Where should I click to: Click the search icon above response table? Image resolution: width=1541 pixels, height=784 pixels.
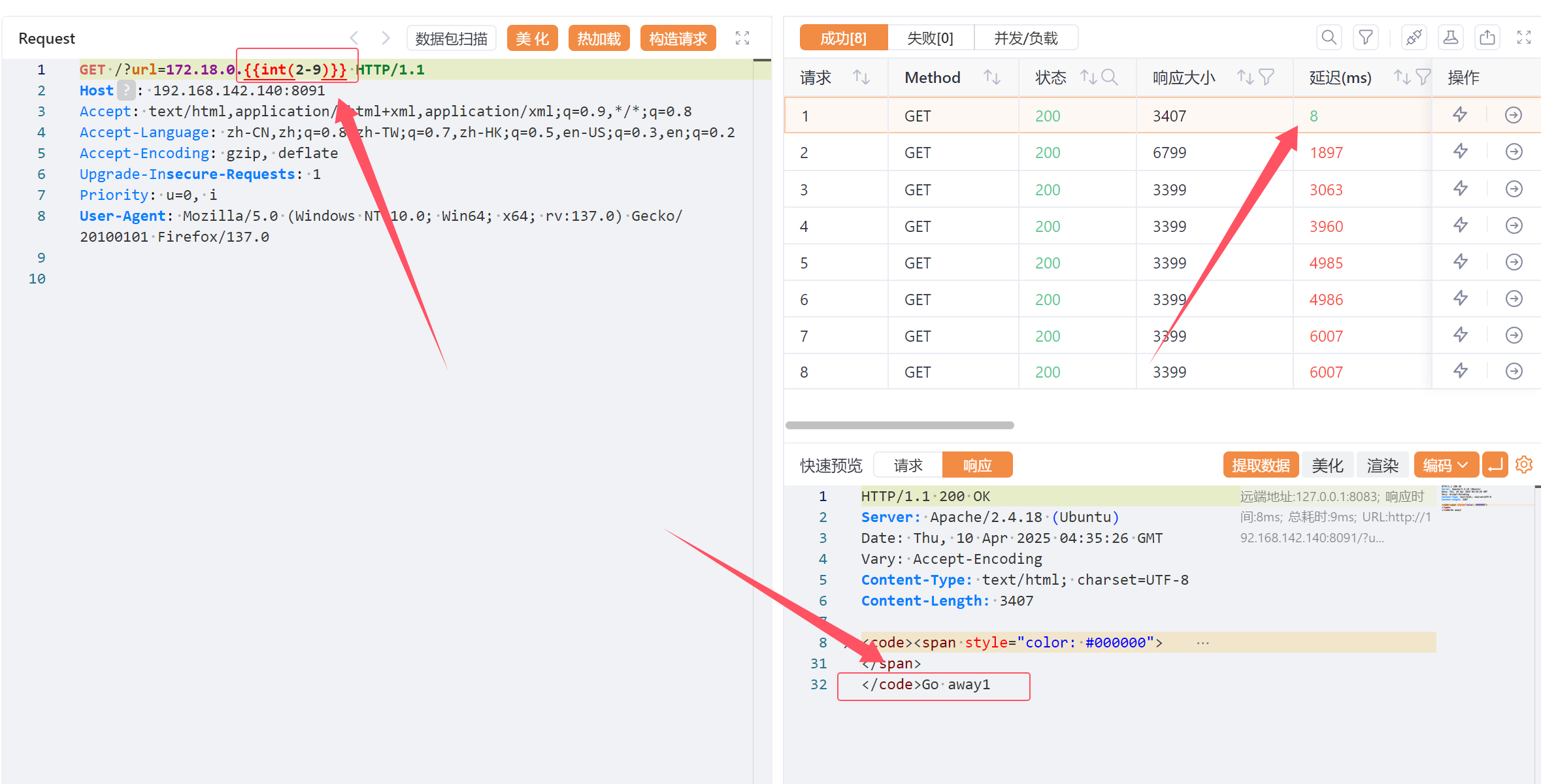1329,37
